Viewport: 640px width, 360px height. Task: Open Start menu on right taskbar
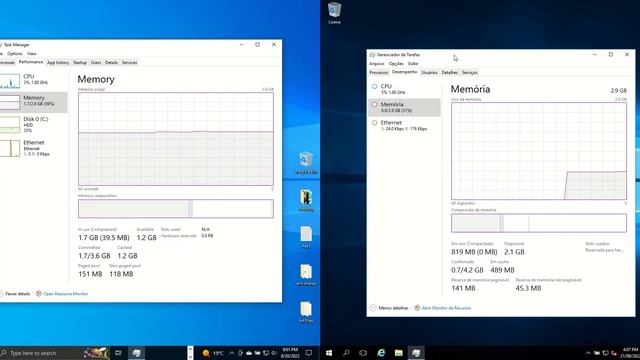(329, 353)
